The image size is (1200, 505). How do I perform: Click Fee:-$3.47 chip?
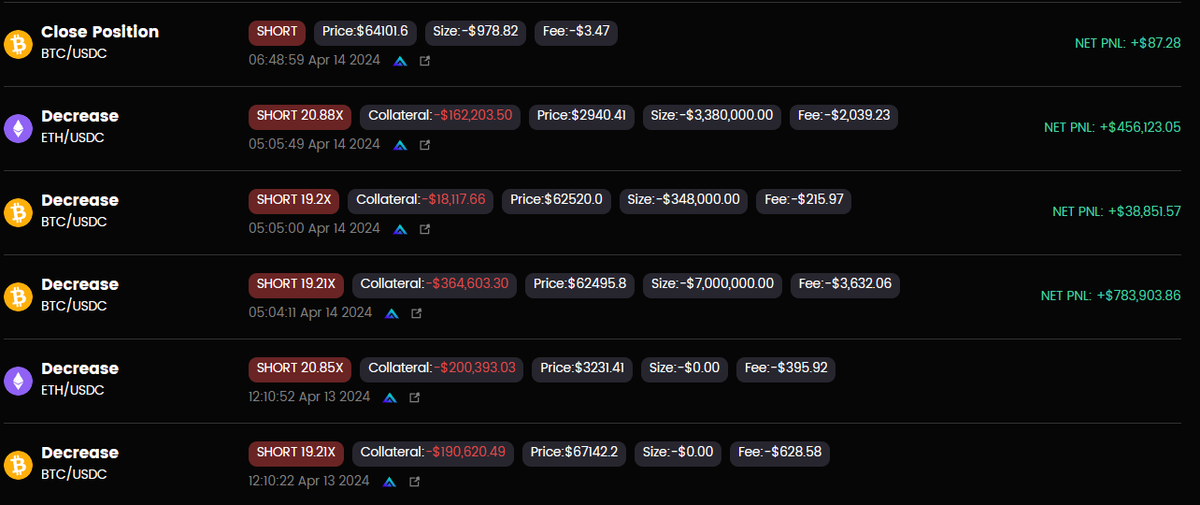pos(576,32)
